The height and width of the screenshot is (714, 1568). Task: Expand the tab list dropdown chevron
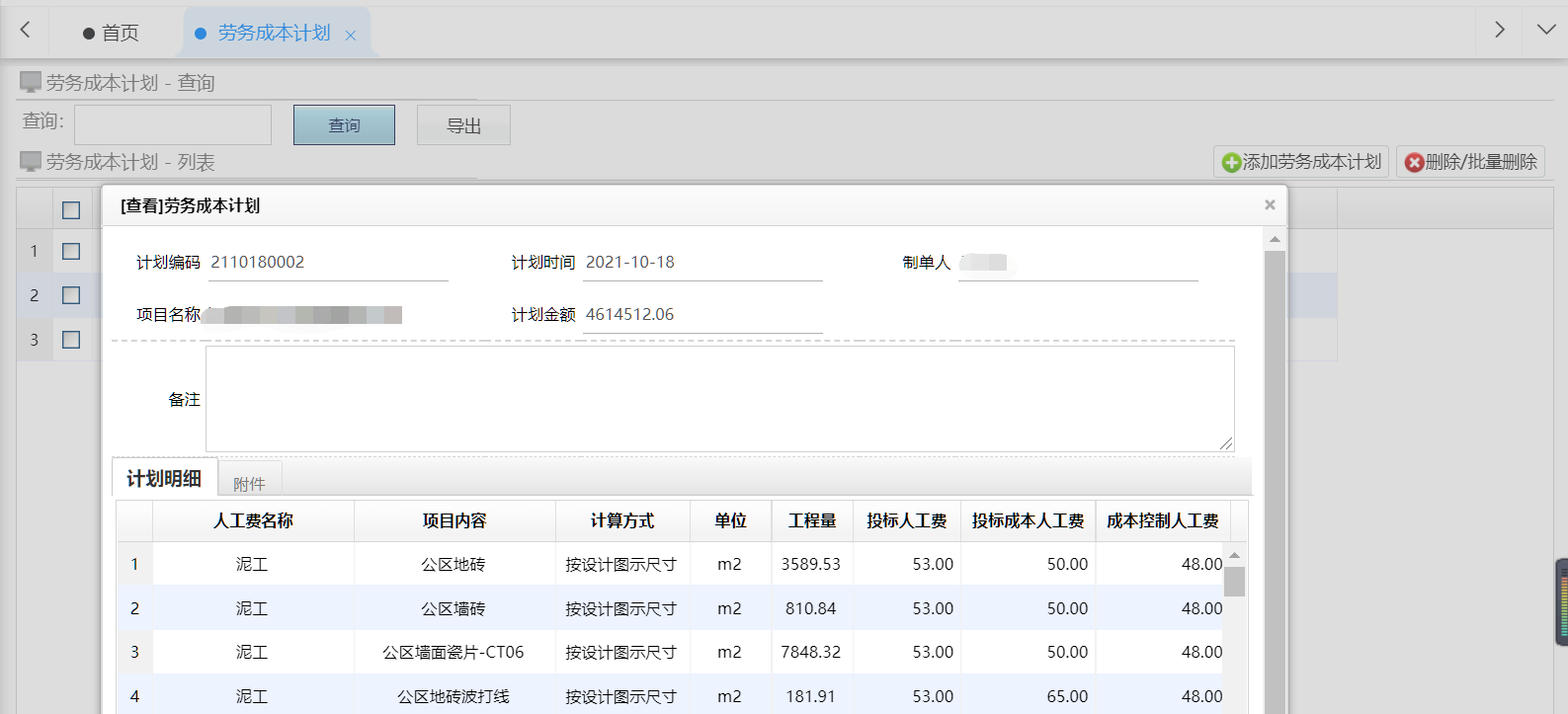[1546, 30]
